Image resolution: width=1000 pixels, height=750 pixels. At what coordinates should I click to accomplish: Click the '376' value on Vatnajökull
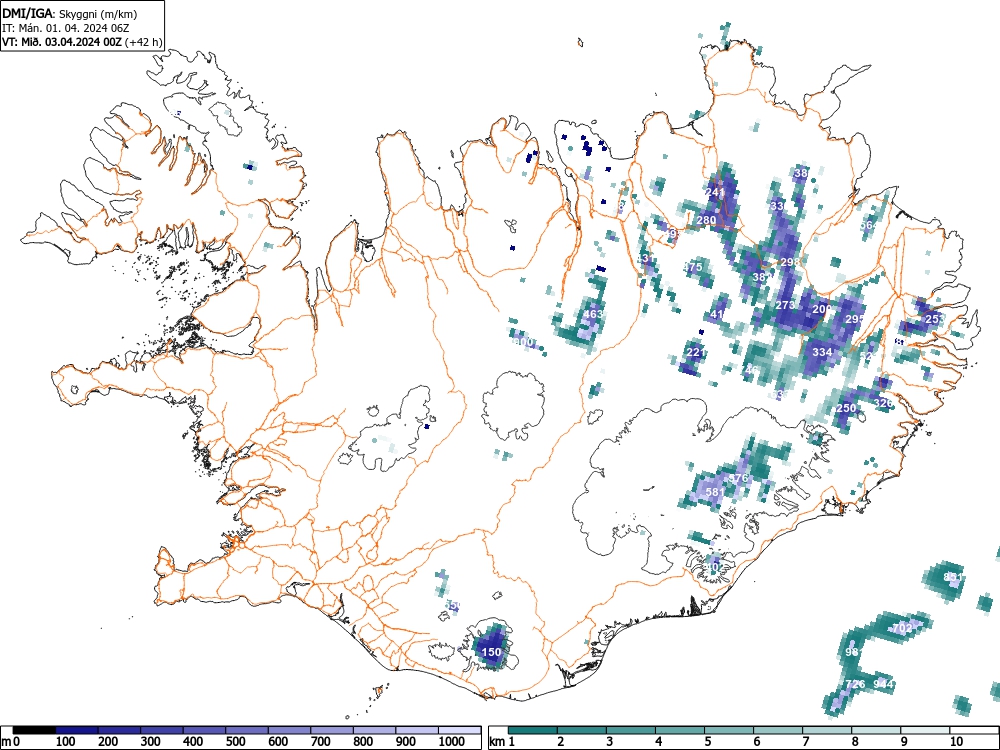738,478
